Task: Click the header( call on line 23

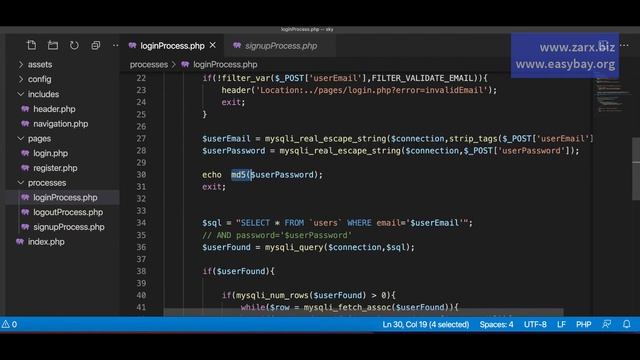Action: point(237,90)
